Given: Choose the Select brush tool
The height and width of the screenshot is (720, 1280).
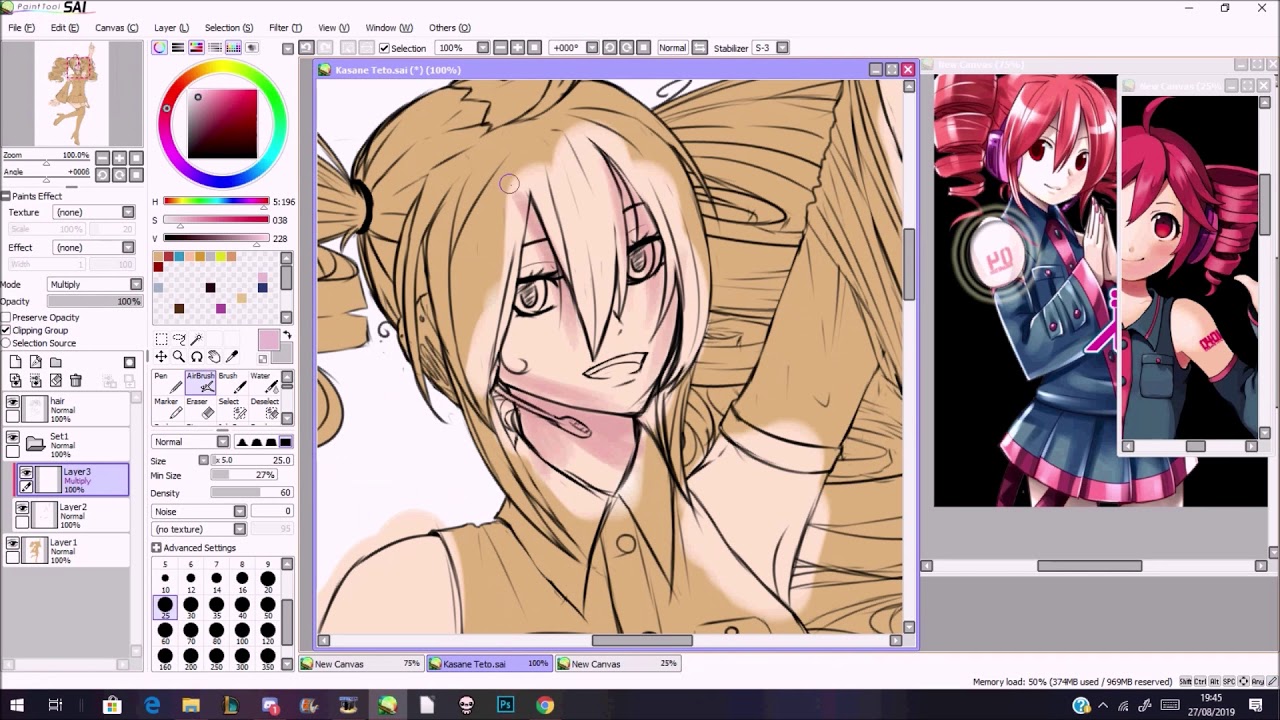Looking at the screenshot, I should point(232,407).
